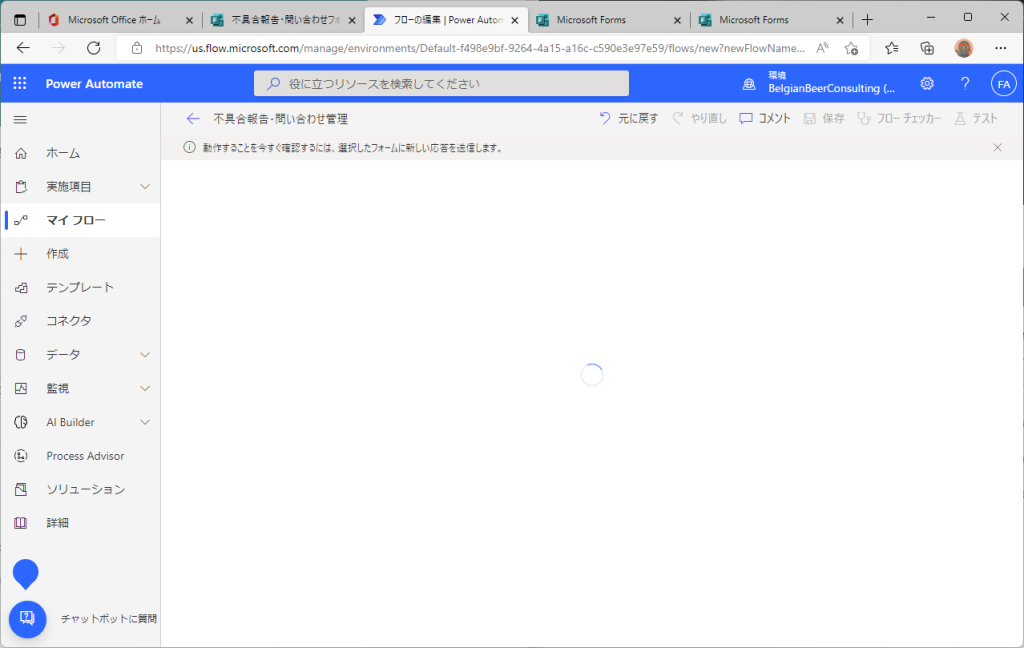Image resolution: width=1024 pixels, height=648 pixels.
Task: Open the browser favorites list
Action: click(x=891, y=48)
